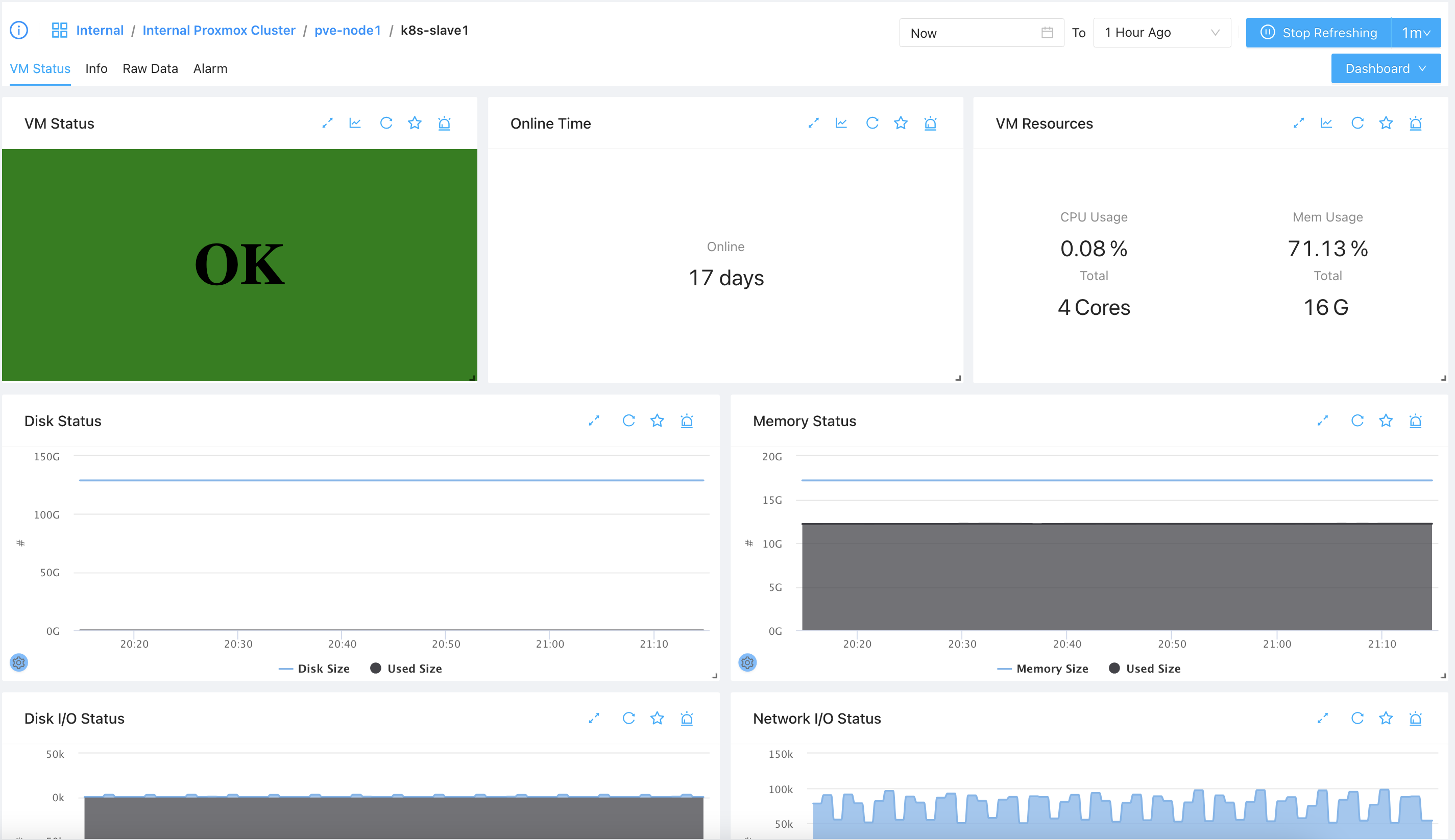Switch to the Raw Data tab

pyautogui.click(x=150, y=69)
